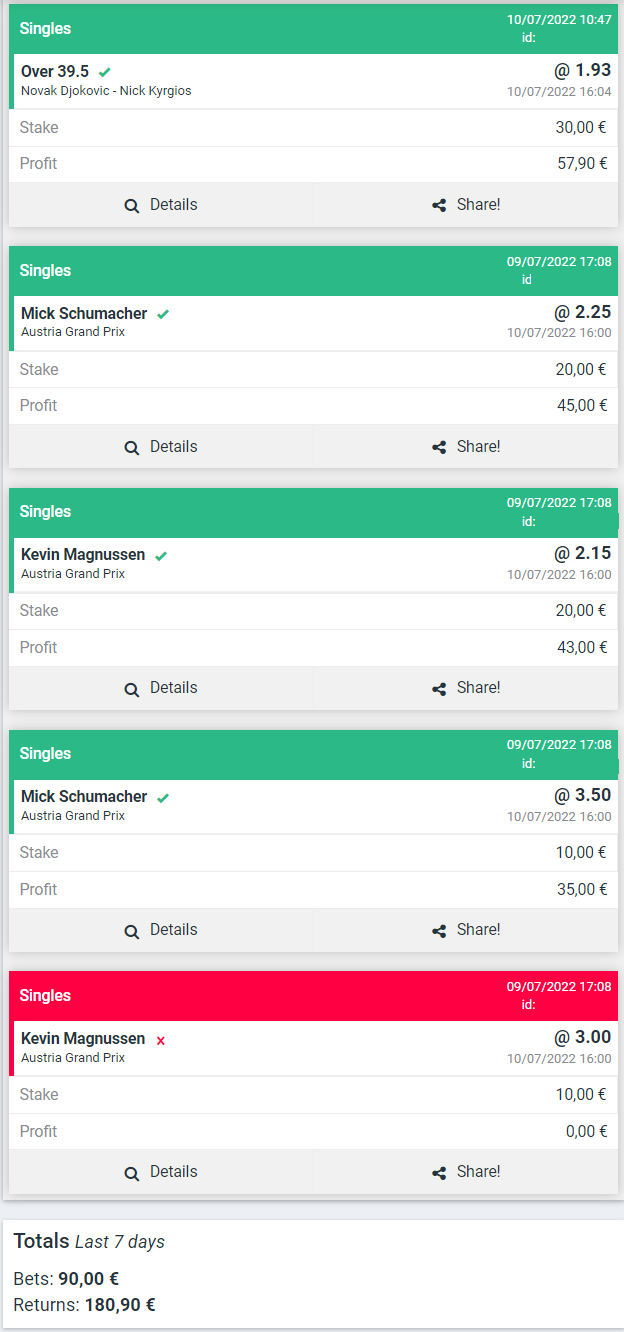624x1332 pixels.
Task: Click the share icon for the 3.50 Schumacher bet
Action: coord(439,931)
